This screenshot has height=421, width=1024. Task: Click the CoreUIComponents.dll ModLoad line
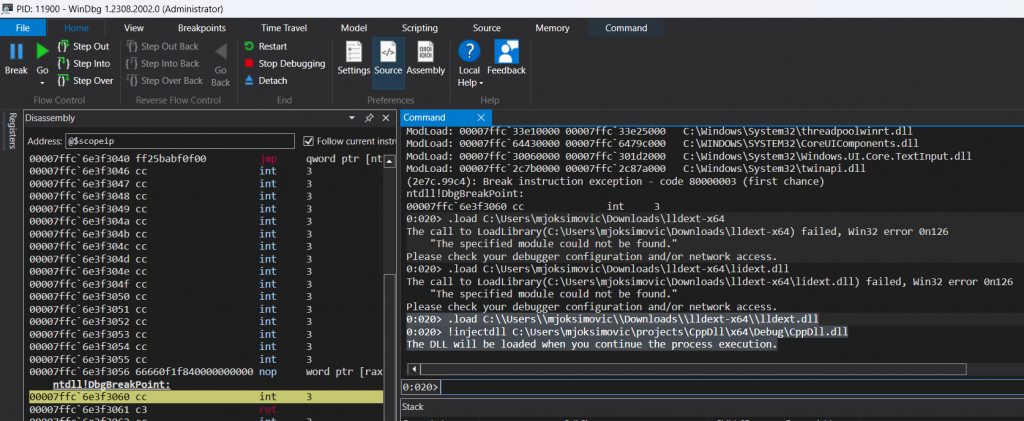coord(662,143)
